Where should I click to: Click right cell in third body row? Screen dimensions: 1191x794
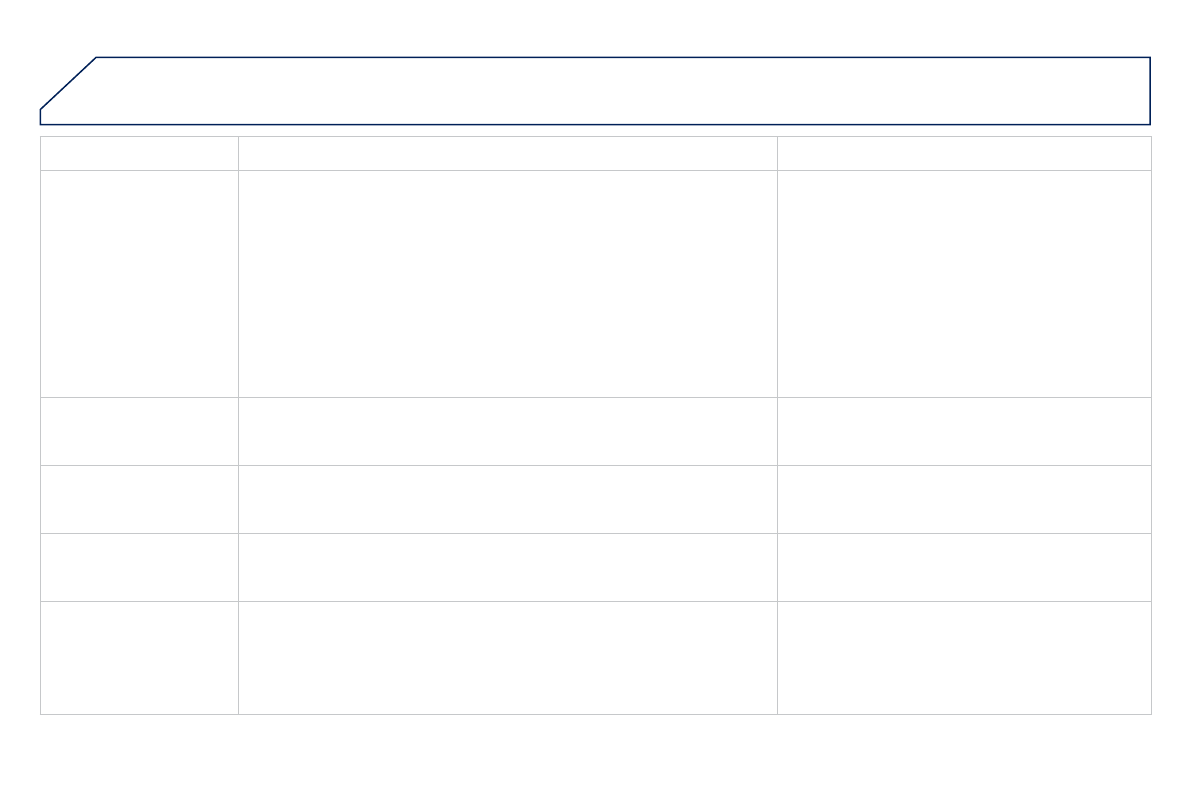(x=964, y=499)
